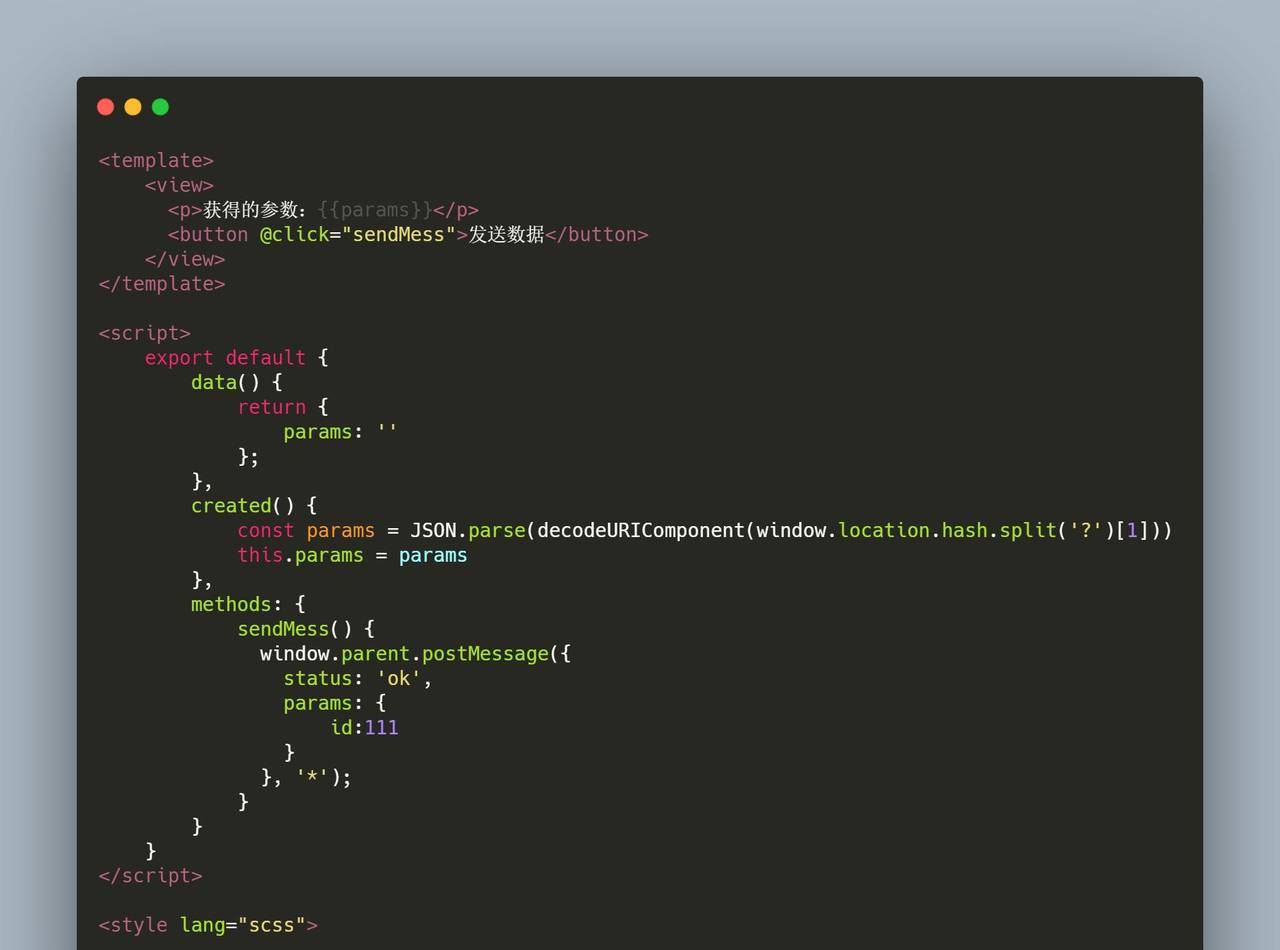Click the opening <template> tag

[156, 160]
